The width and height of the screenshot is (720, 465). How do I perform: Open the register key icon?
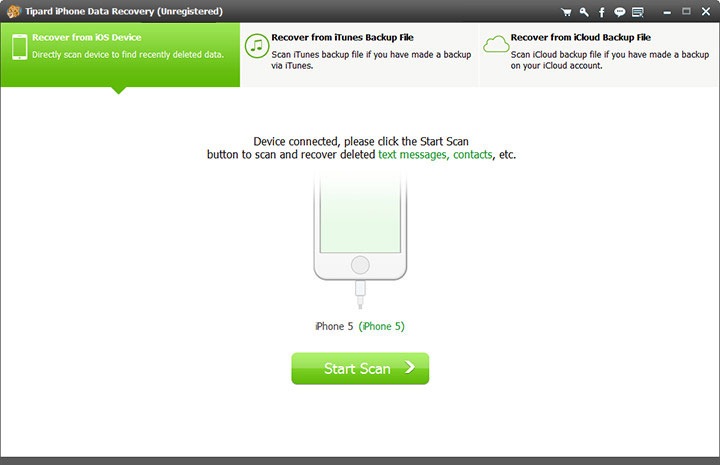tap(584, 12)
